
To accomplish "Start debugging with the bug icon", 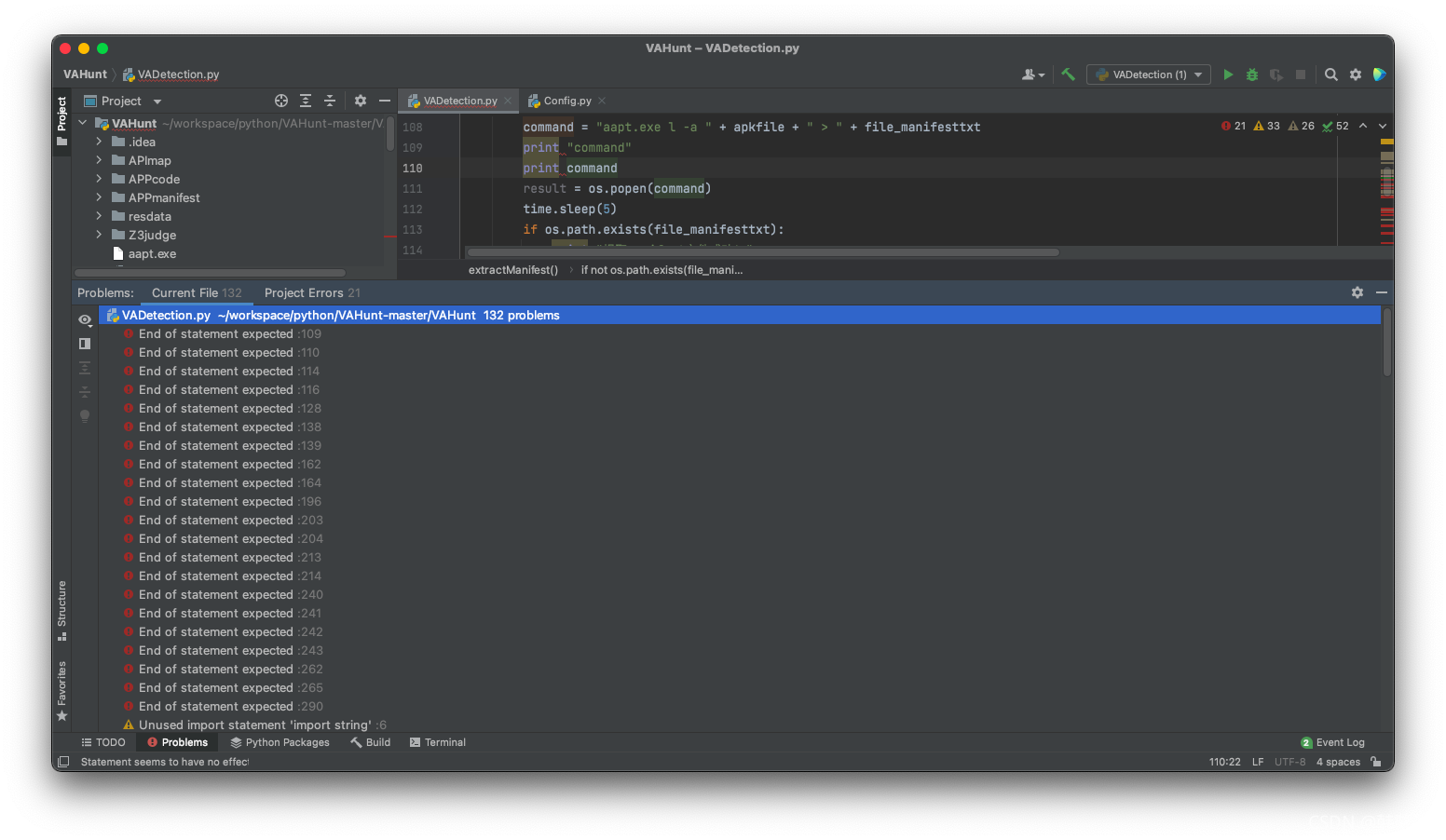I will (x=1251, y=74).
